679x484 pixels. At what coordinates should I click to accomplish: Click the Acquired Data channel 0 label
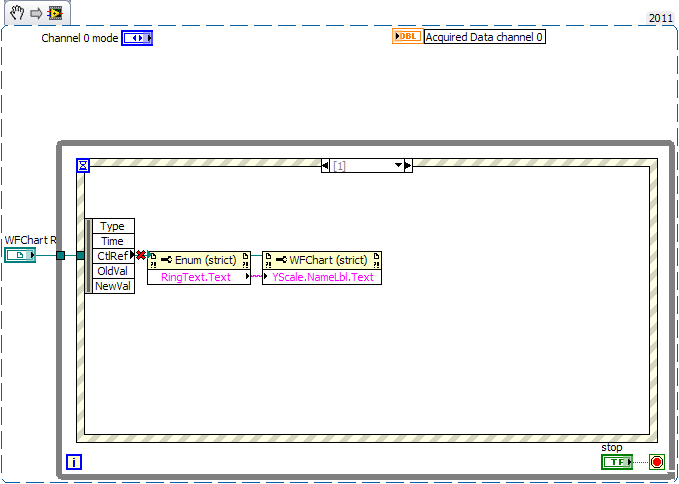pyautogui.click(x=485, y=37)
